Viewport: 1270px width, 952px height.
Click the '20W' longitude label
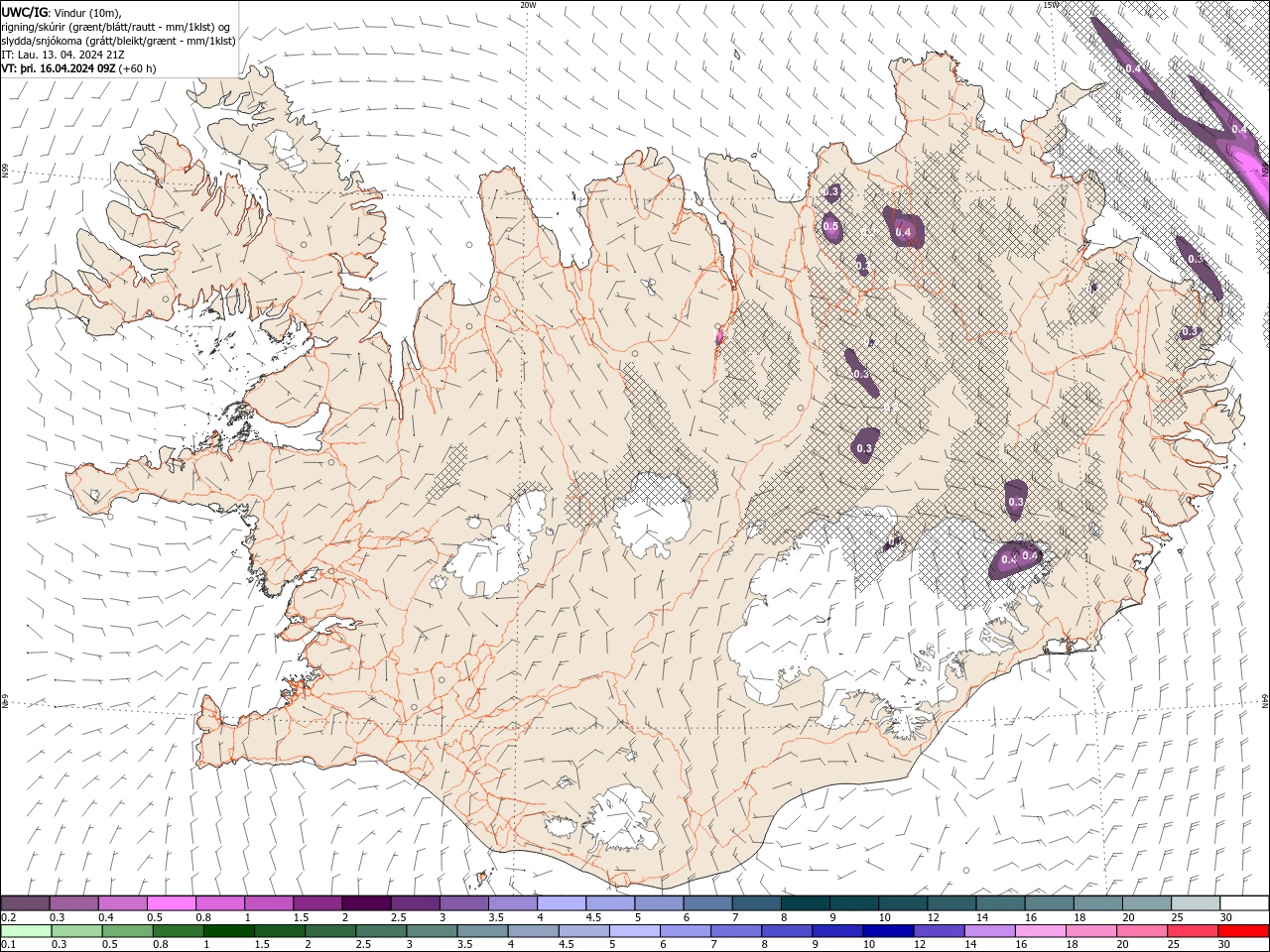(x=528, y=5)
